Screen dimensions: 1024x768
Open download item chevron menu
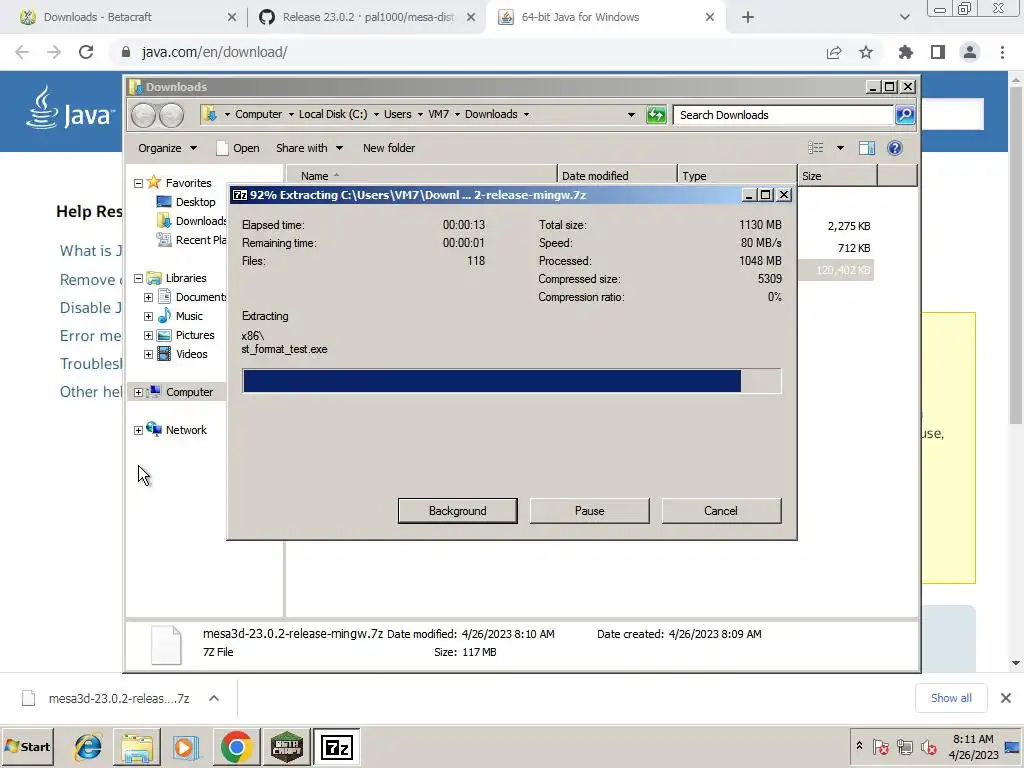point(214,698)
